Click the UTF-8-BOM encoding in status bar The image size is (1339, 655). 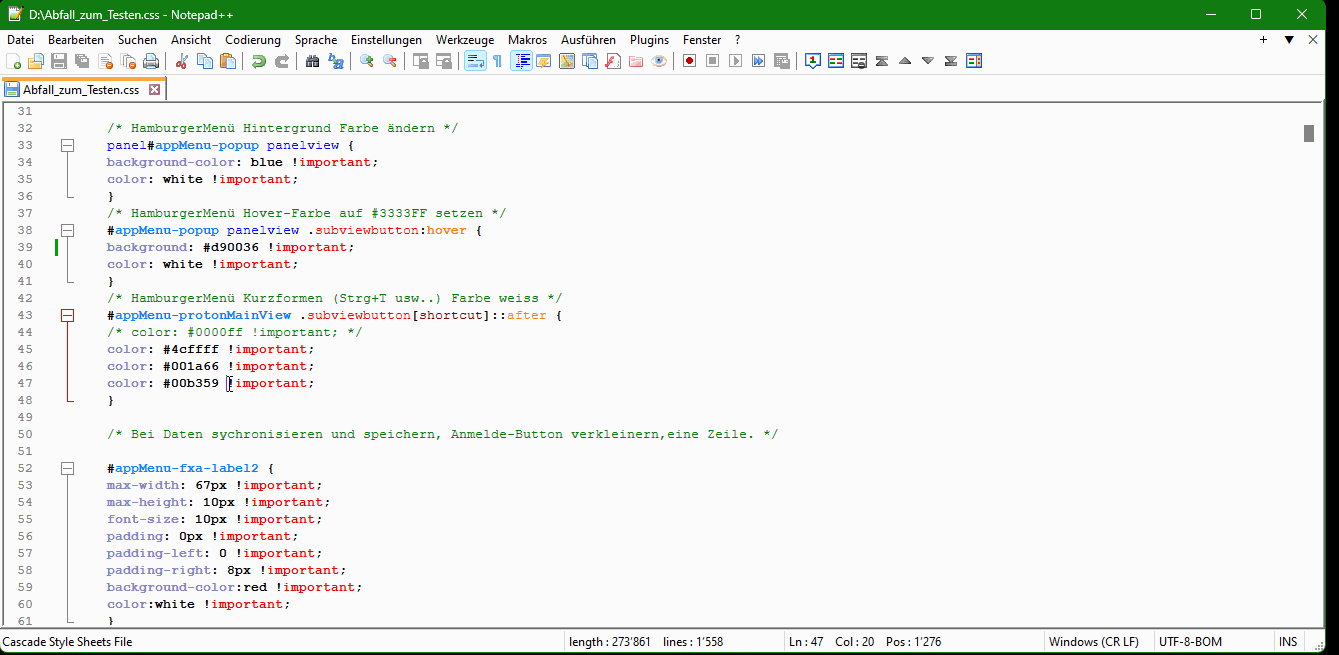pos(1190,642)
